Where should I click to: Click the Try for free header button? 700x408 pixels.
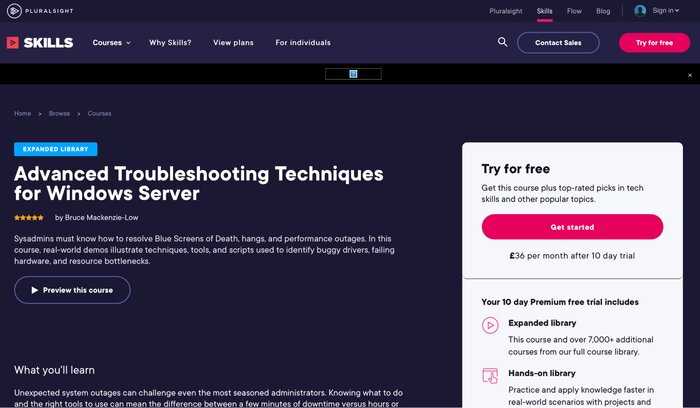coord(654,43)
